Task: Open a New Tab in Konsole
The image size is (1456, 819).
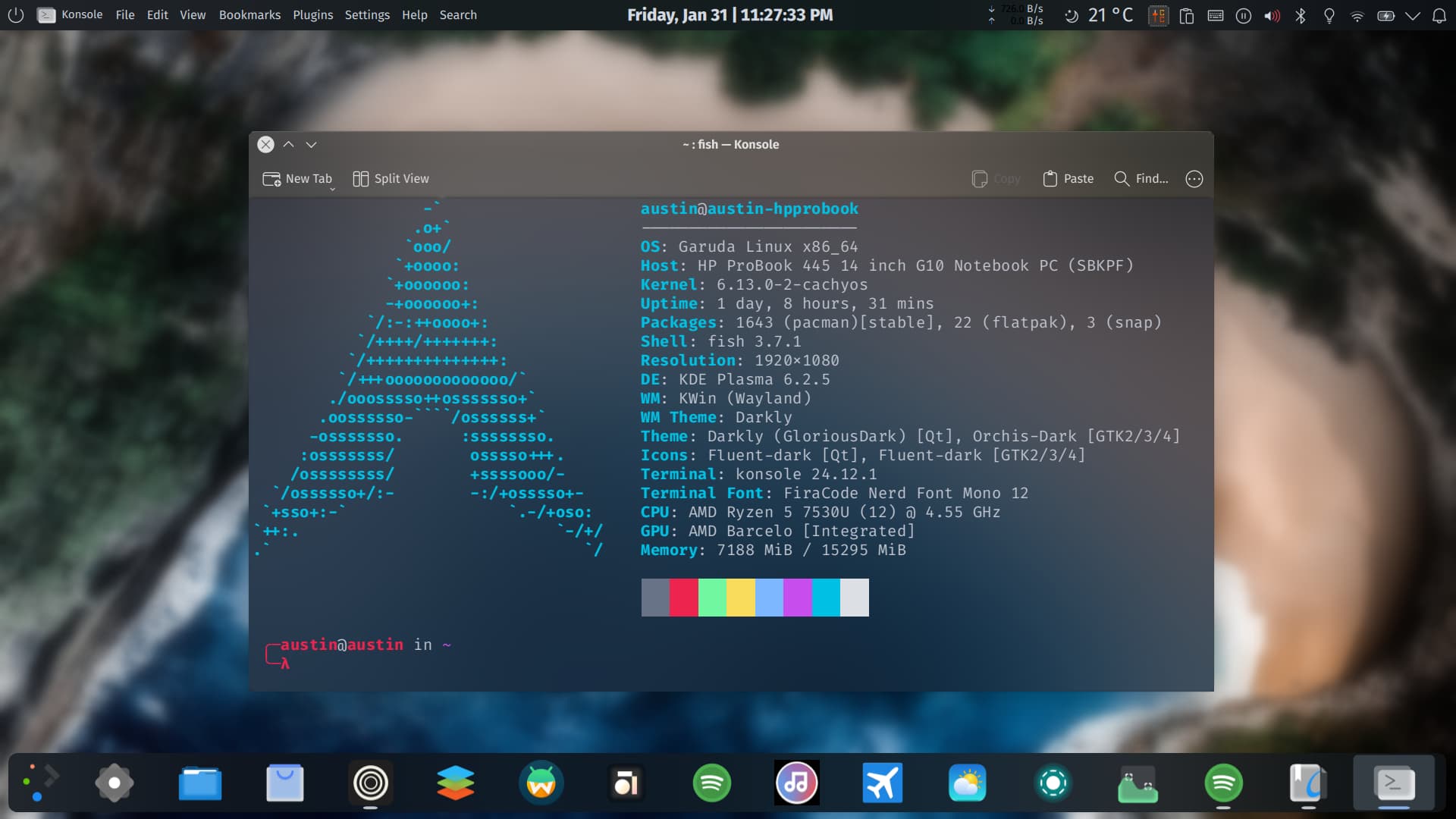Action: (x=297, y=178)
